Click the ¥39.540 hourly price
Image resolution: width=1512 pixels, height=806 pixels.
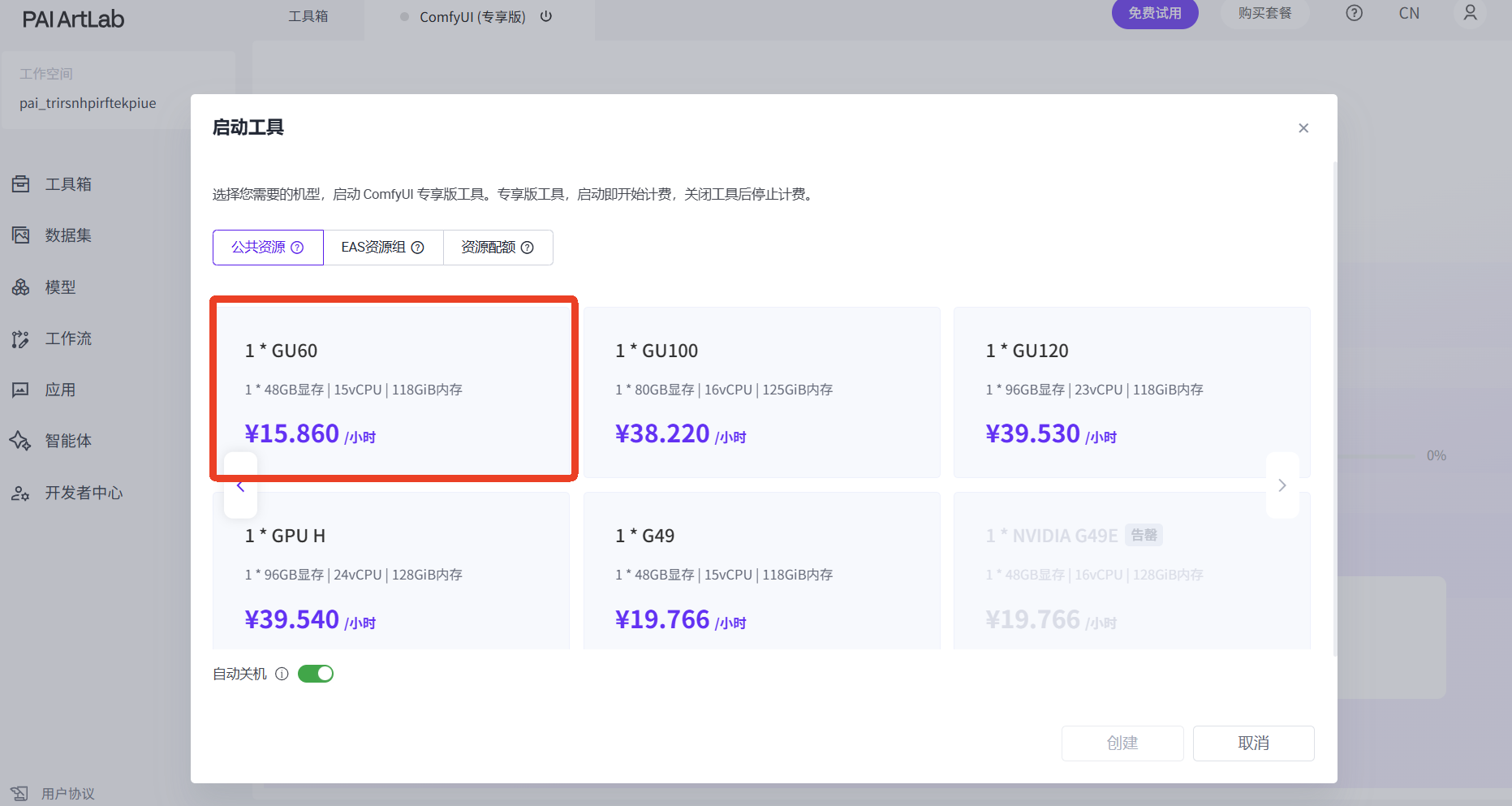(x=310, y=620)
